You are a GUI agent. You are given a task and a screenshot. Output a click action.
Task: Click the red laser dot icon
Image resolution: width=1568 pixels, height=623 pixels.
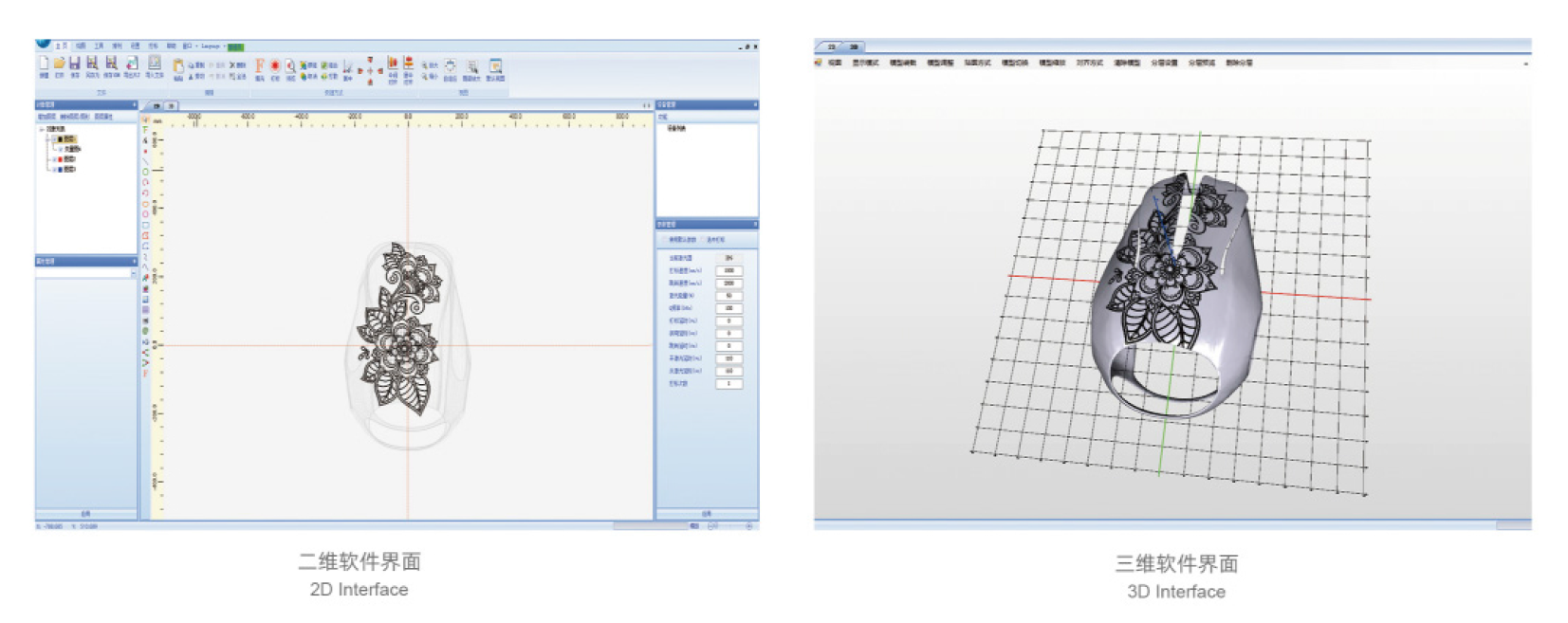pos(275,66)
